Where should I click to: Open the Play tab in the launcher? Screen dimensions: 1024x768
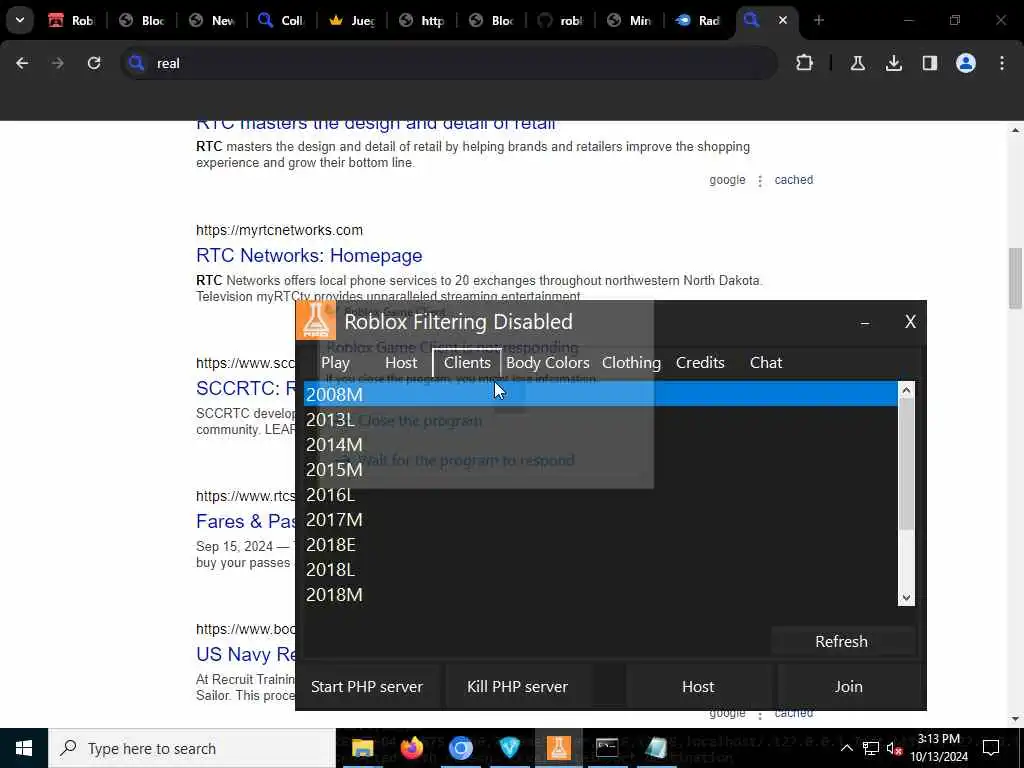coord(335,362)
